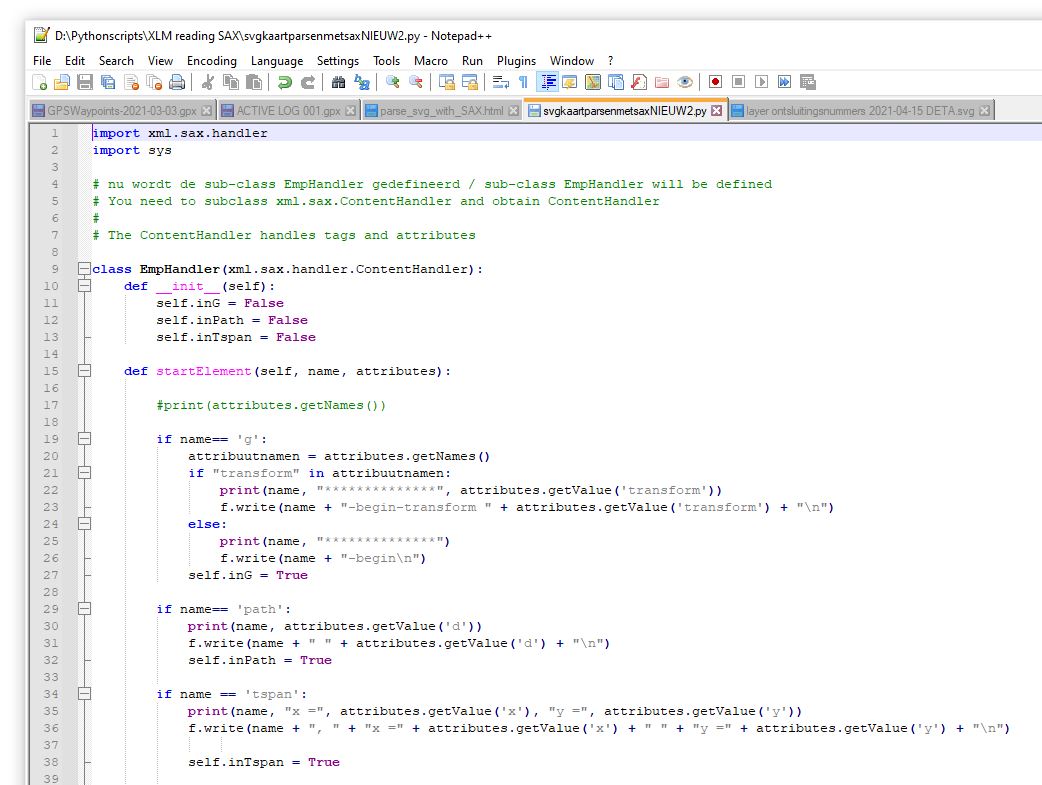The image size is (1042, 785).
Task: Start macro recording with red record icon
Action: tap(715, 82)
